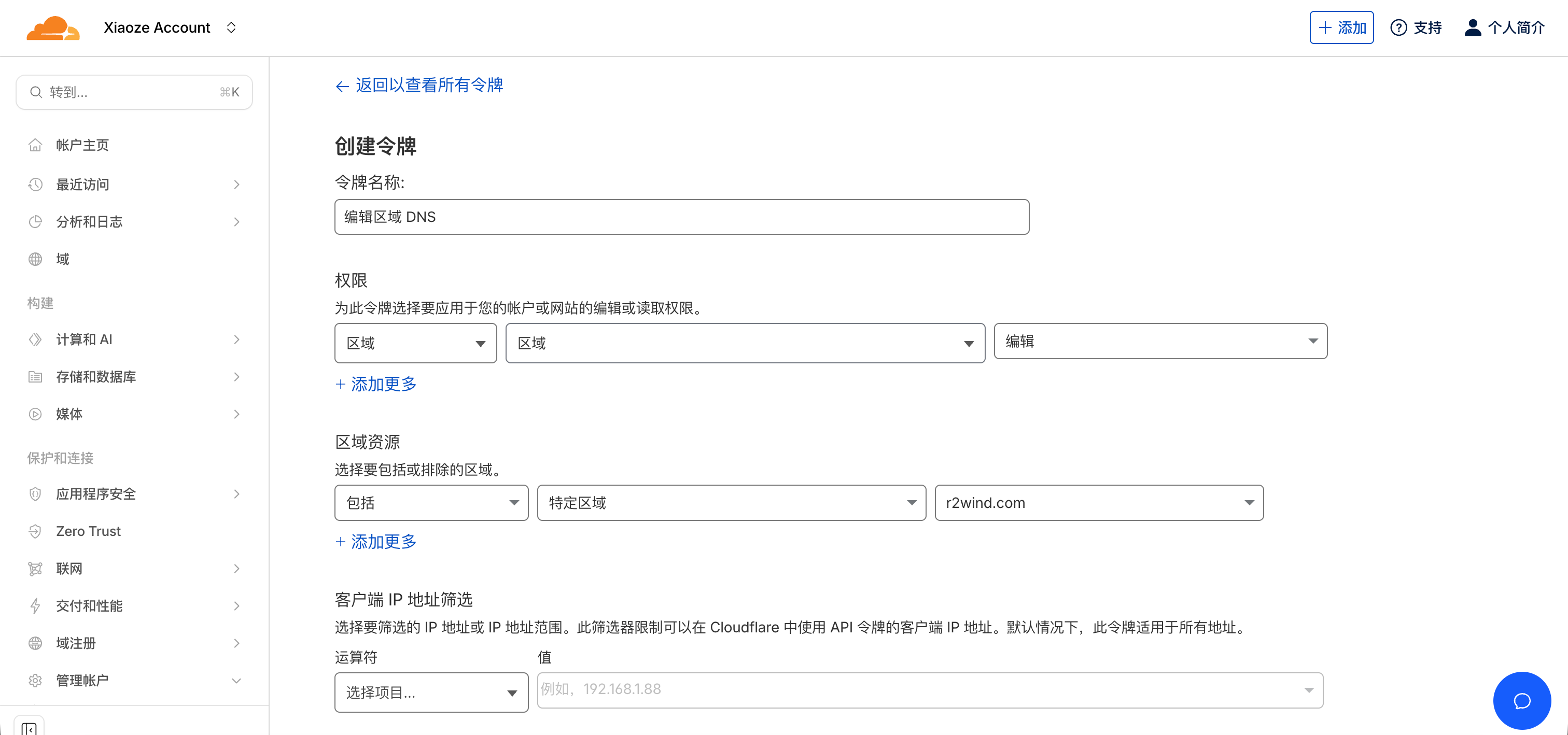Expand the Xiaoze Account switcher
Viewport: 1568px width, 735px height.
(x=231, y=27)
